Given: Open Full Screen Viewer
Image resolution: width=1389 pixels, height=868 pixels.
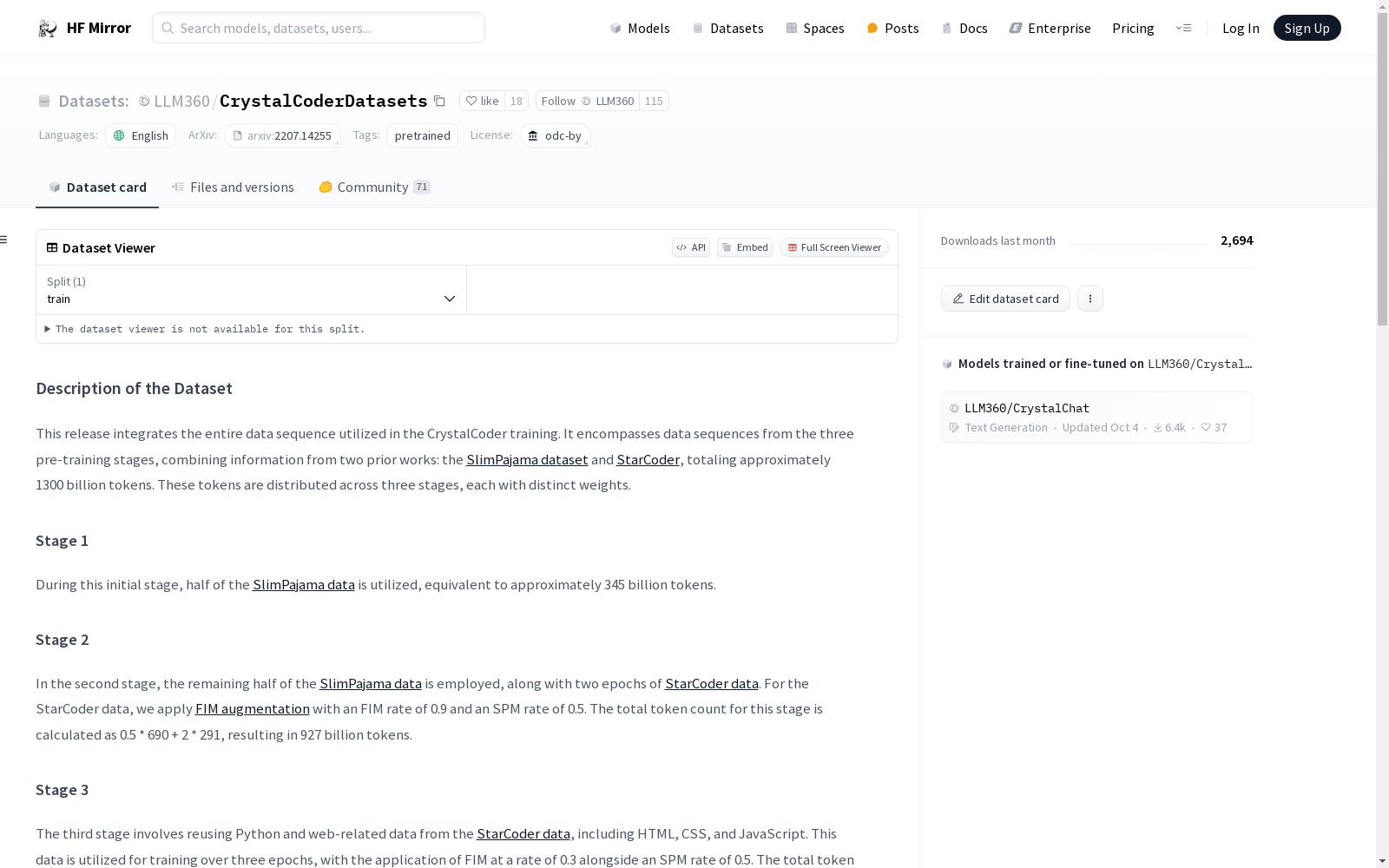Looking at the screenshot, I should [x=834, y=248].
